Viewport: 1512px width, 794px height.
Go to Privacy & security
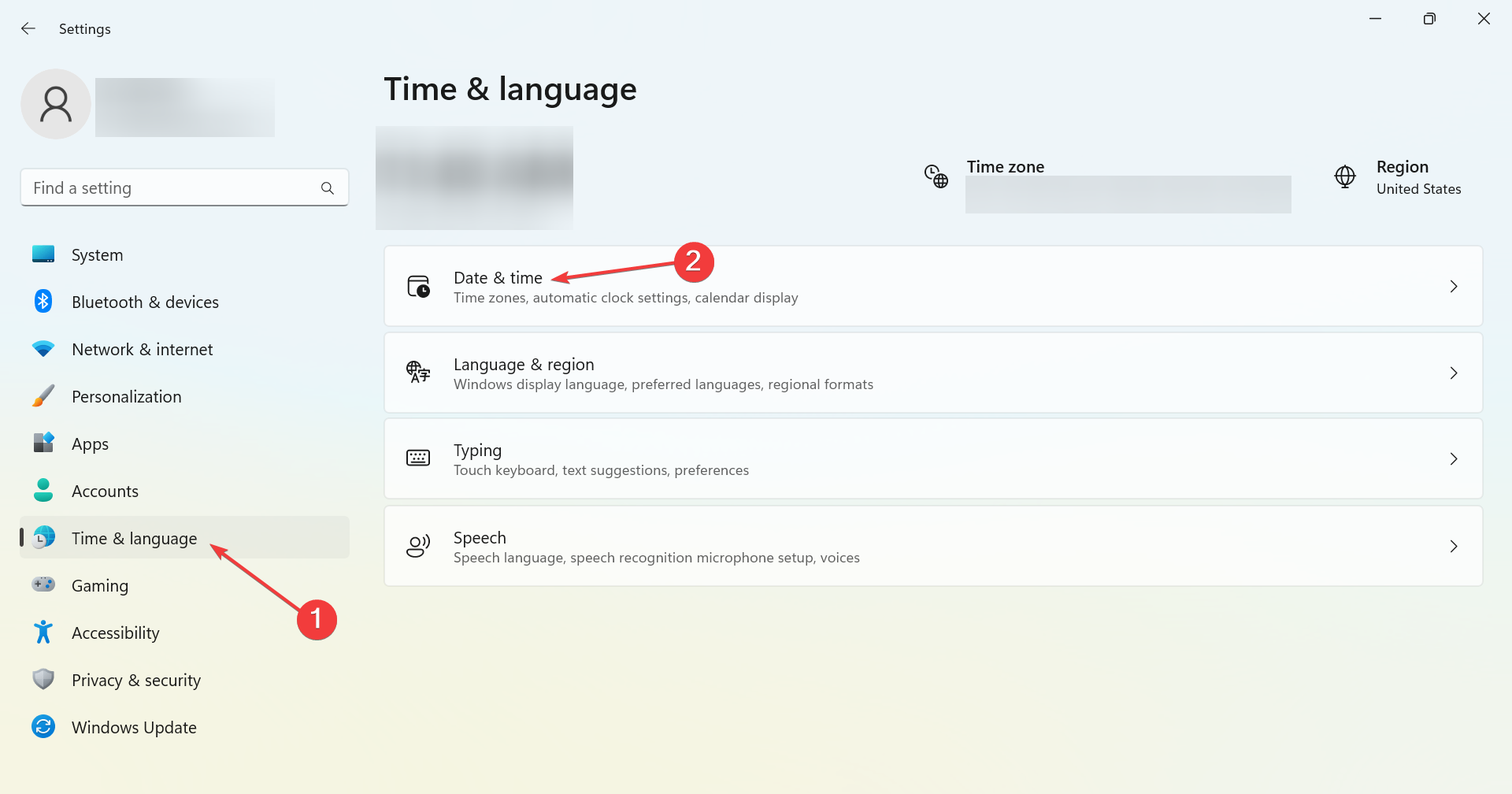pos(184,680)
